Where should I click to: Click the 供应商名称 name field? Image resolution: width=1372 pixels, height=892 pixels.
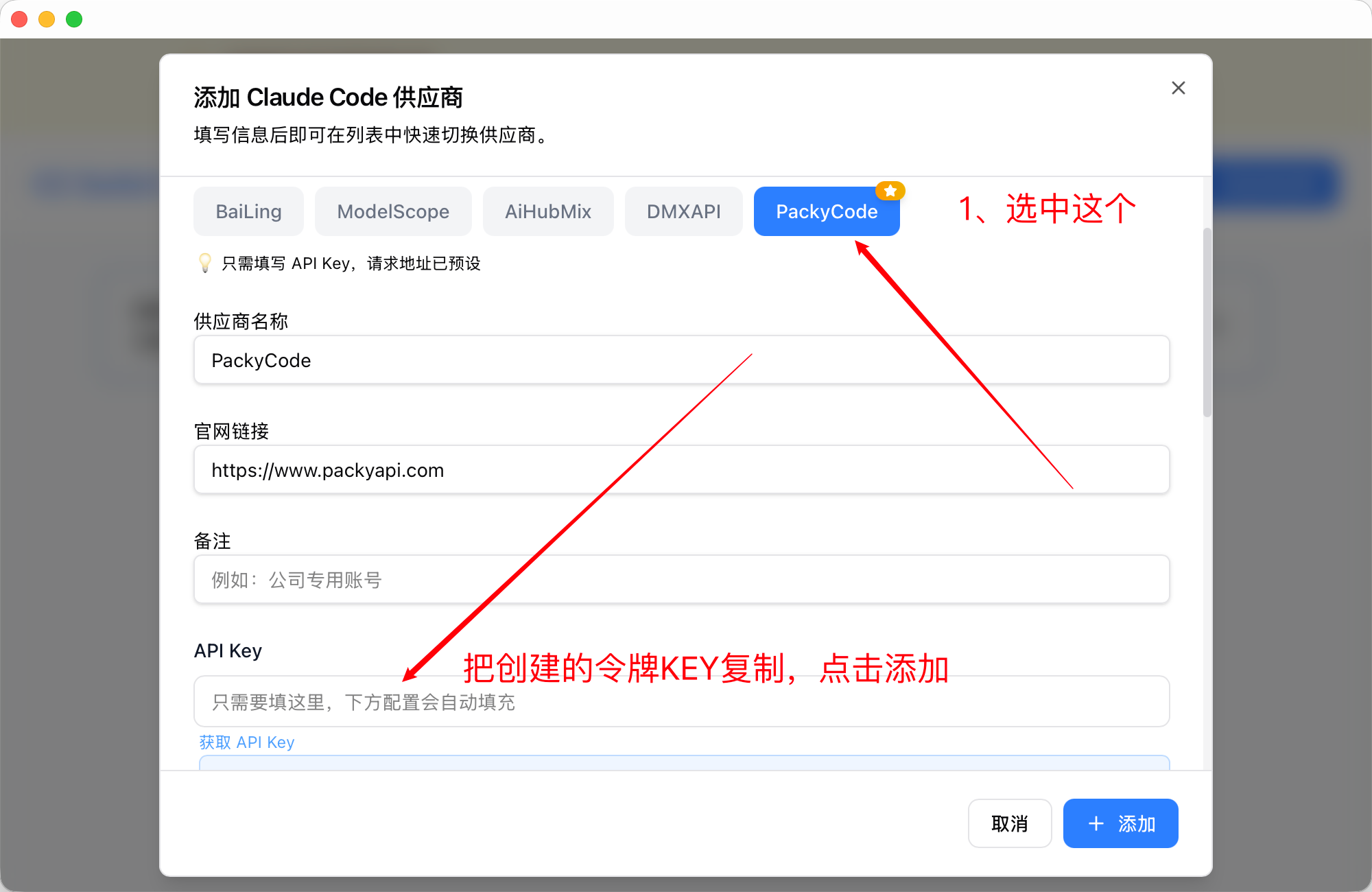click(681, 360)
